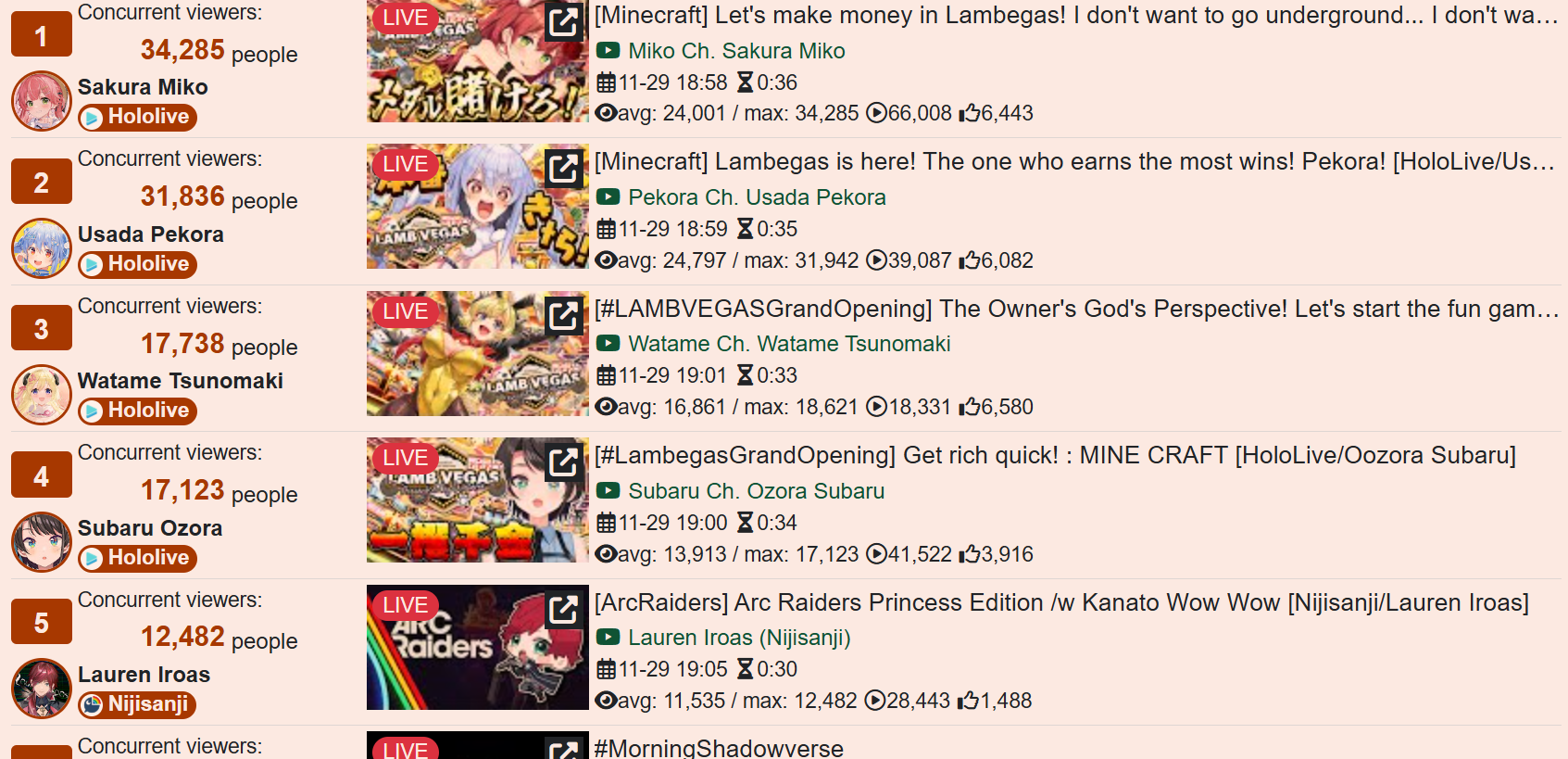This screenshot has width=1568, height=759.
Task: Open Subaru Ch. Ozora Subaru channel link
Action: point(756,491)
